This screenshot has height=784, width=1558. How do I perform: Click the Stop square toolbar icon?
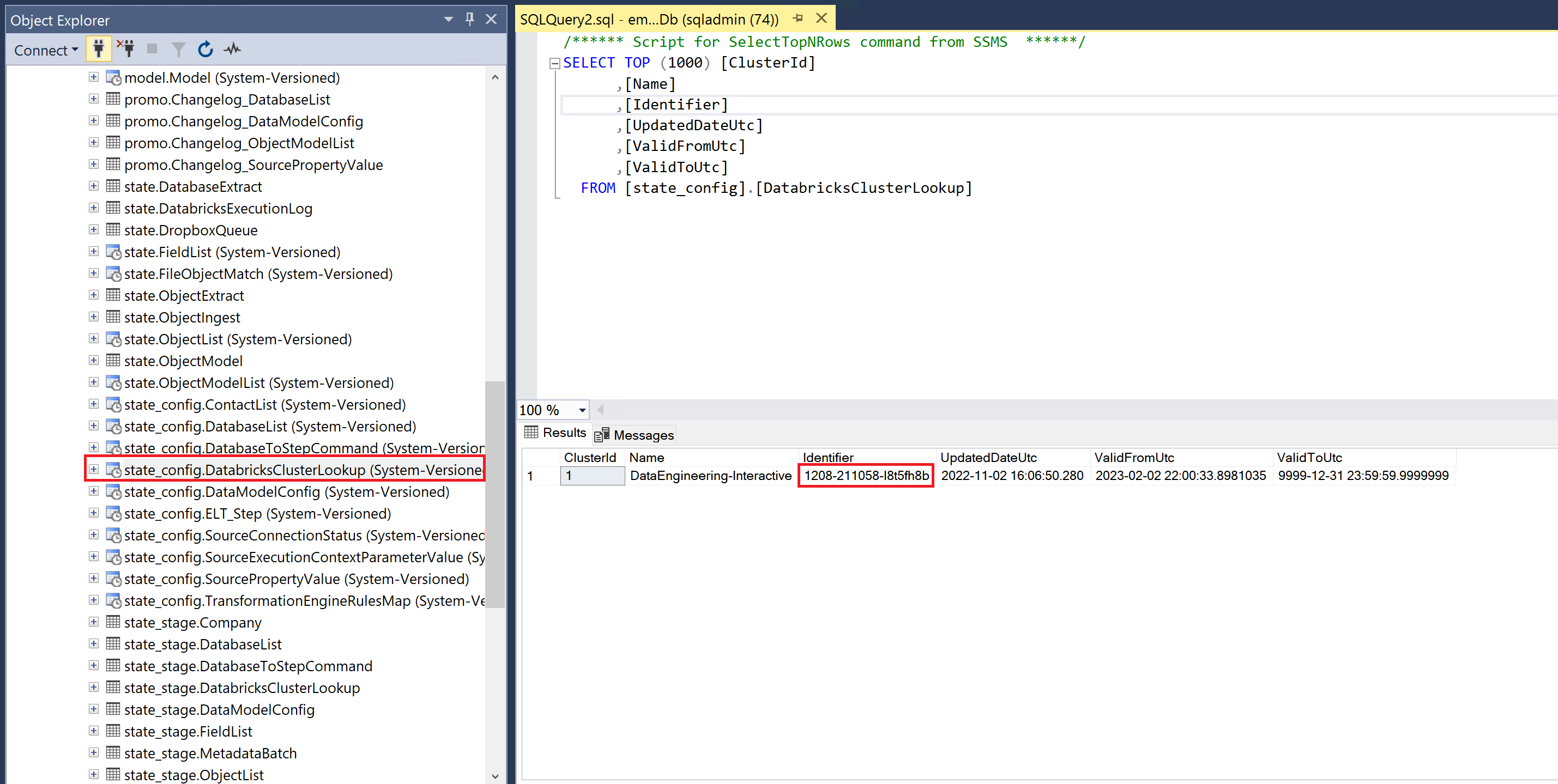pyautogui.click(x=152, y=49)
